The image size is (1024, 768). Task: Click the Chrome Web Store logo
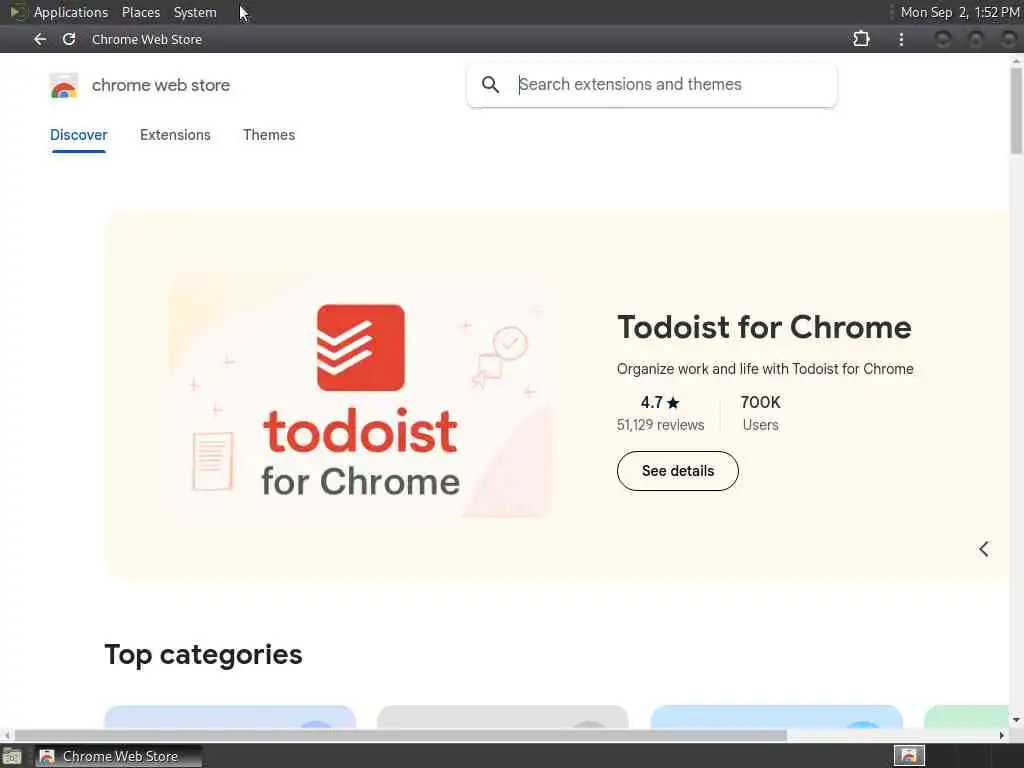[63, 86]
